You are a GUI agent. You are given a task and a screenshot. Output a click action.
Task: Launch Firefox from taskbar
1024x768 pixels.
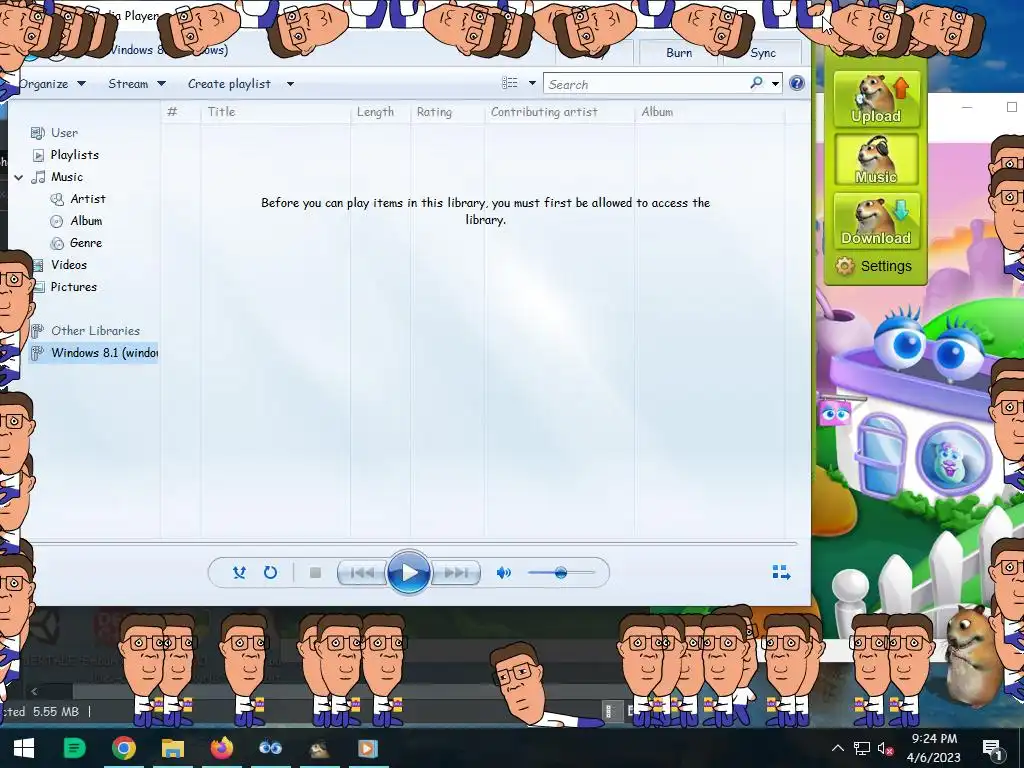222,748
